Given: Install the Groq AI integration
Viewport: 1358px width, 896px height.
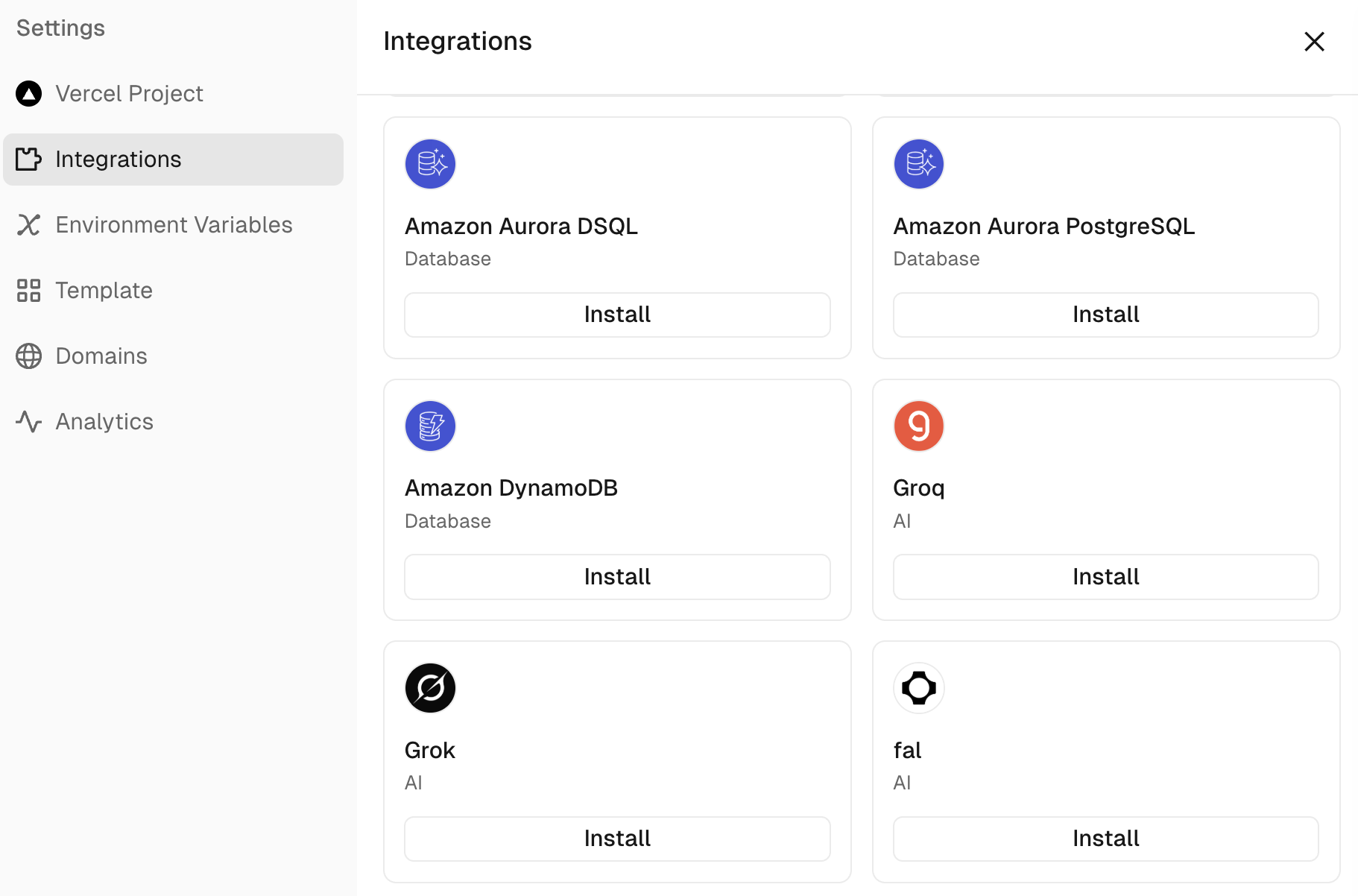Looking at the screenshot, I should pos(1106,577).
